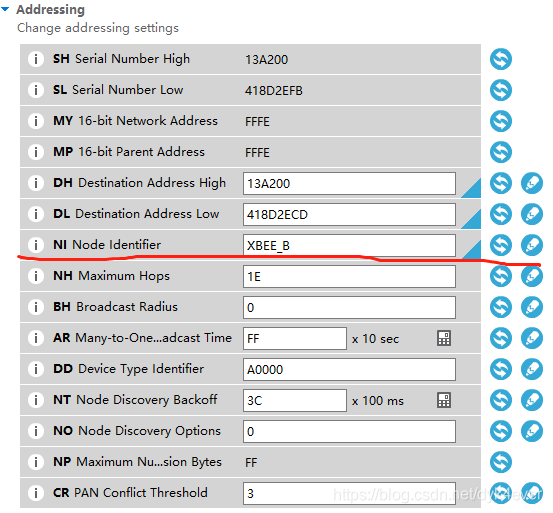Edit the NH Maximum Hops field
Screen dimensions: 553x513
(x=349, y=276)
